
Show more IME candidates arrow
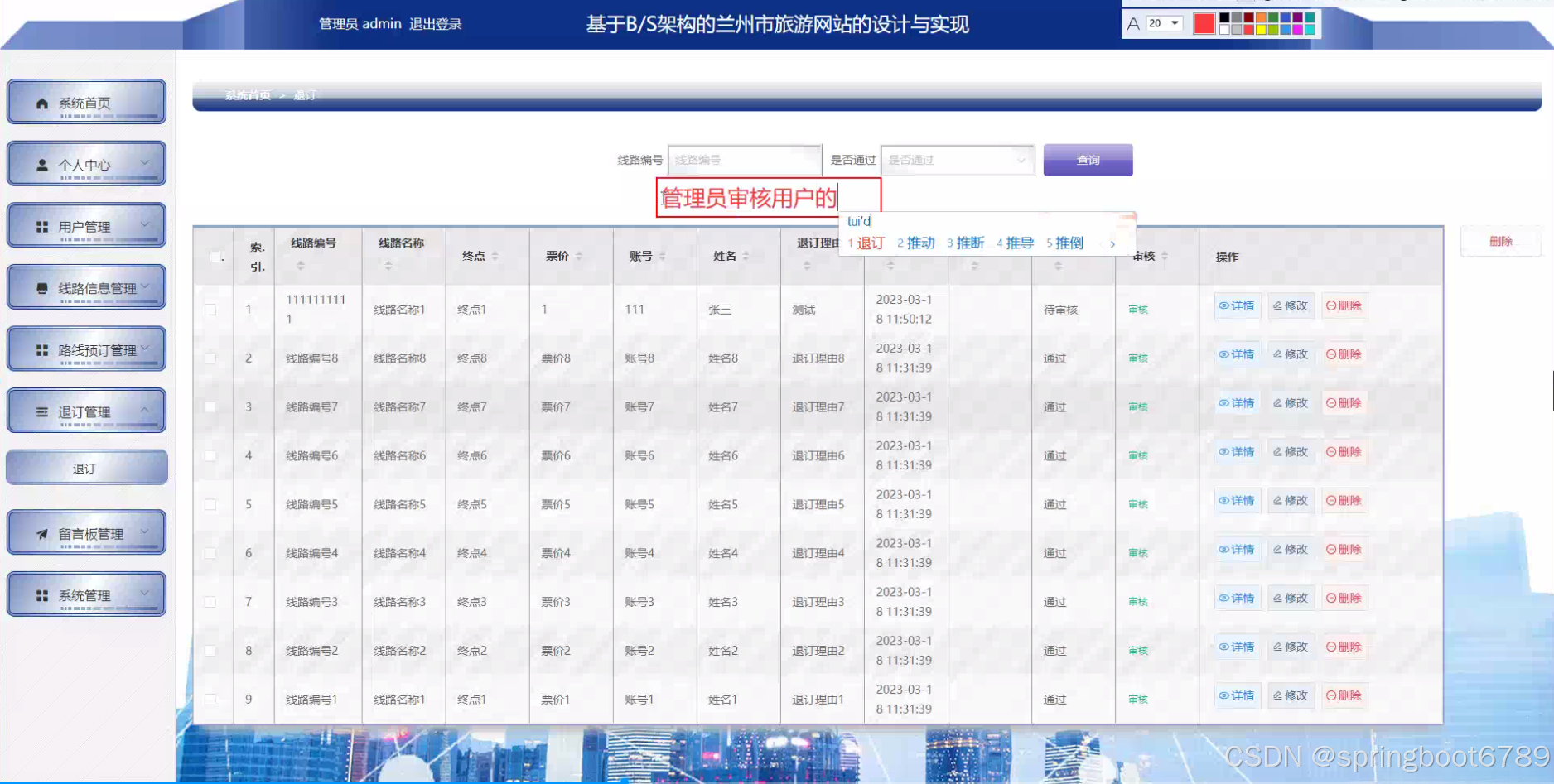point(1112,243)
